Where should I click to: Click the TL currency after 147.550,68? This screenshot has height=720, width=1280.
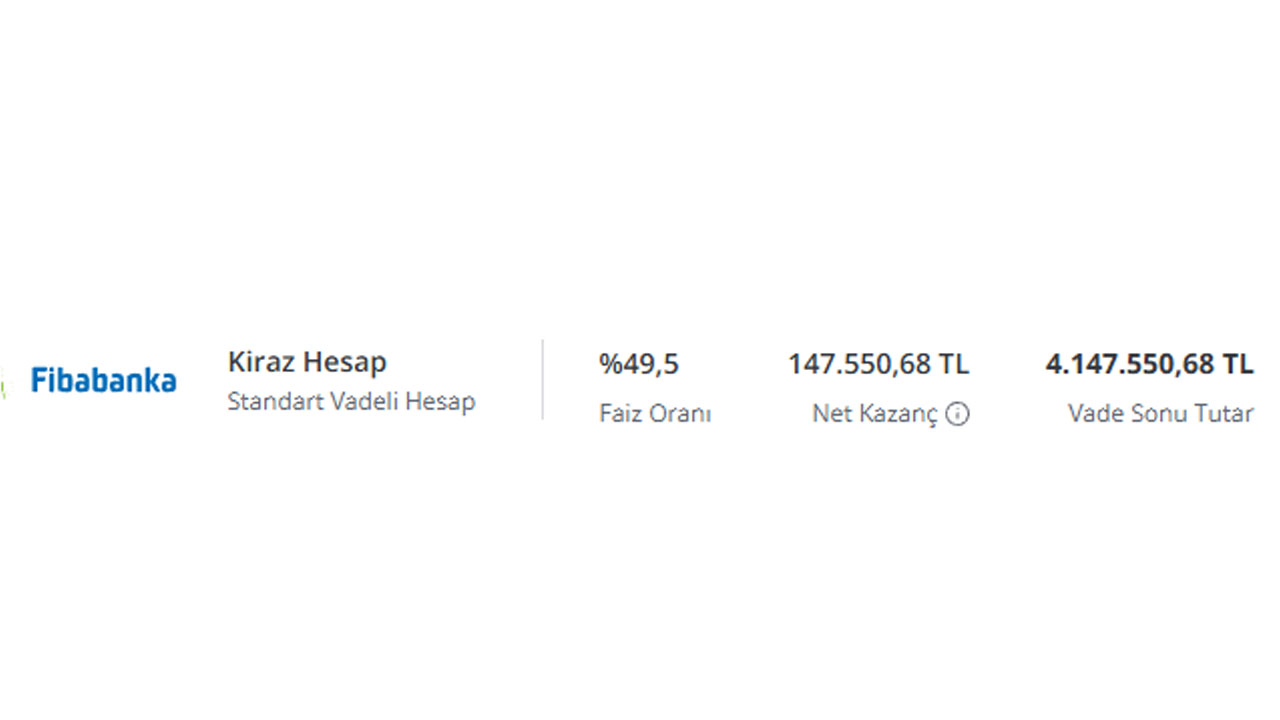pos(953,364)
